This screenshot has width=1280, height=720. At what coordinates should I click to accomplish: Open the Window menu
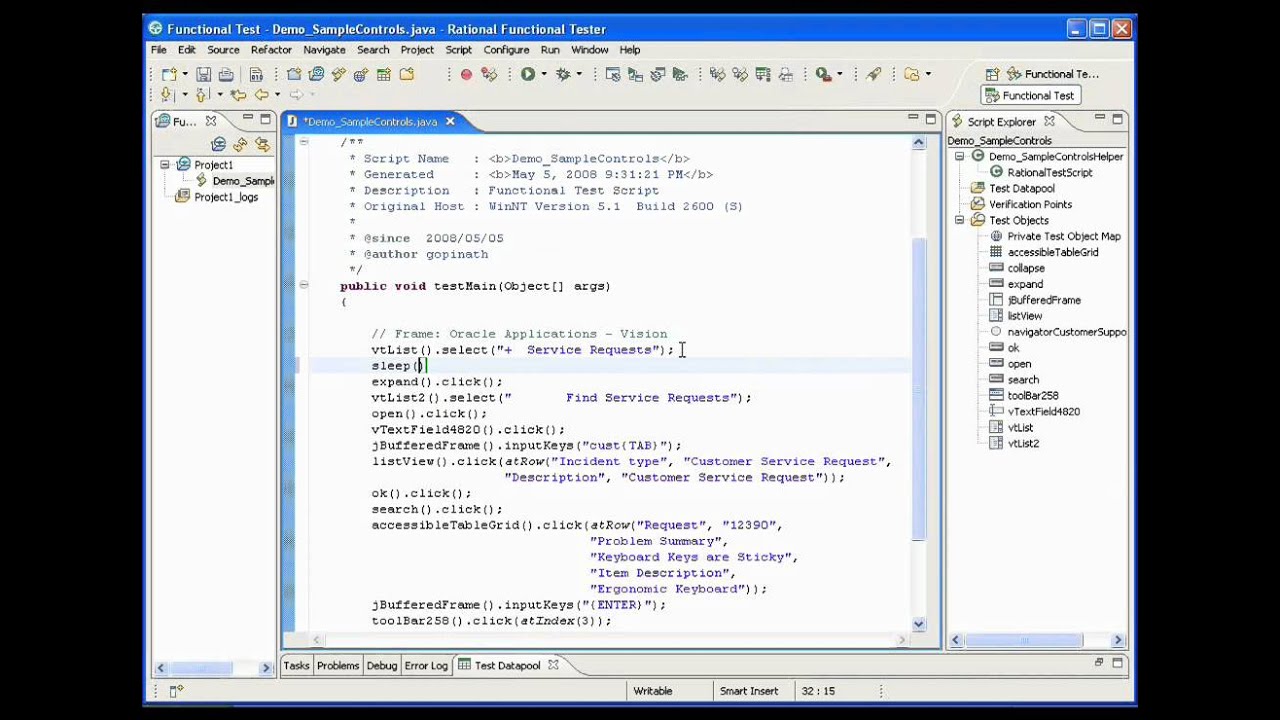(590, 50)
